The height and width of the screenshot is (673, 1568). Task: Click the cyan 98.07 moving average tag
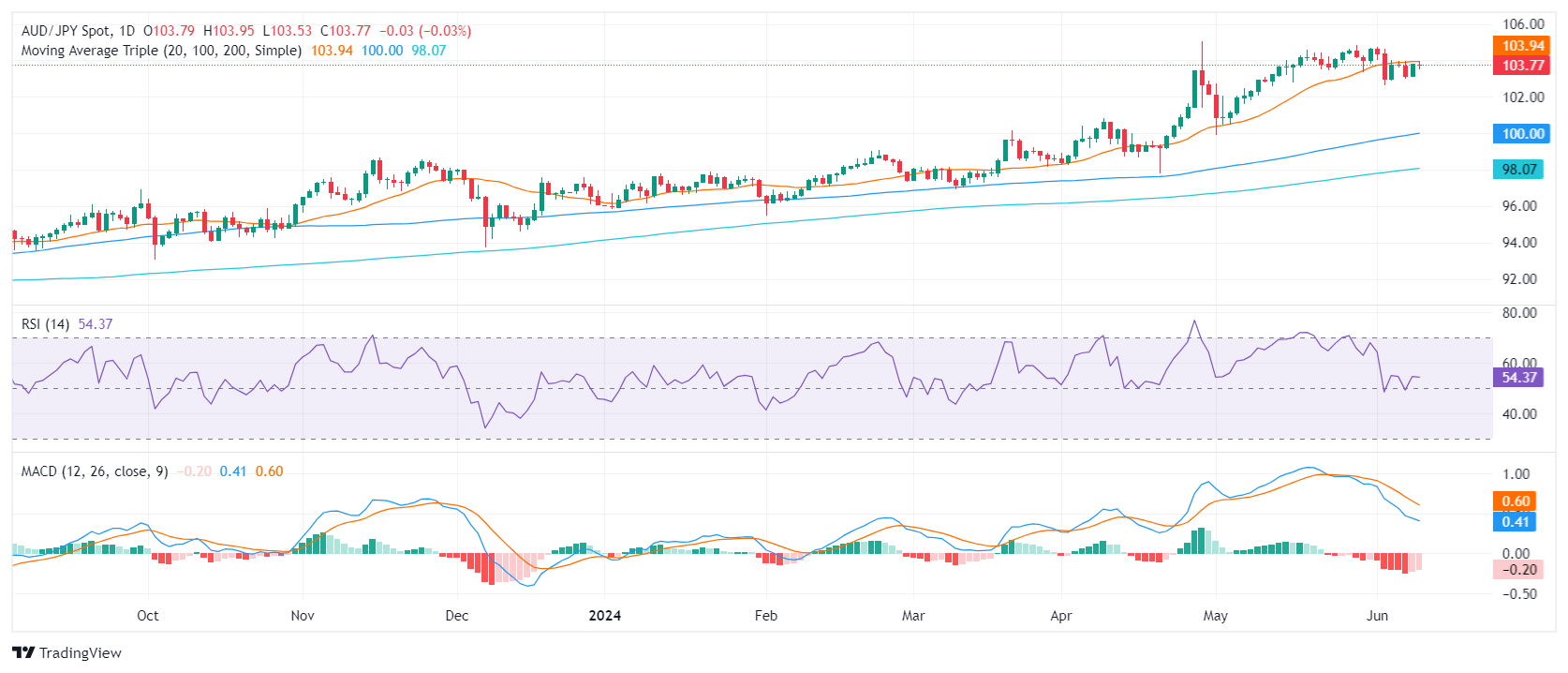[x=1518, y=170]
